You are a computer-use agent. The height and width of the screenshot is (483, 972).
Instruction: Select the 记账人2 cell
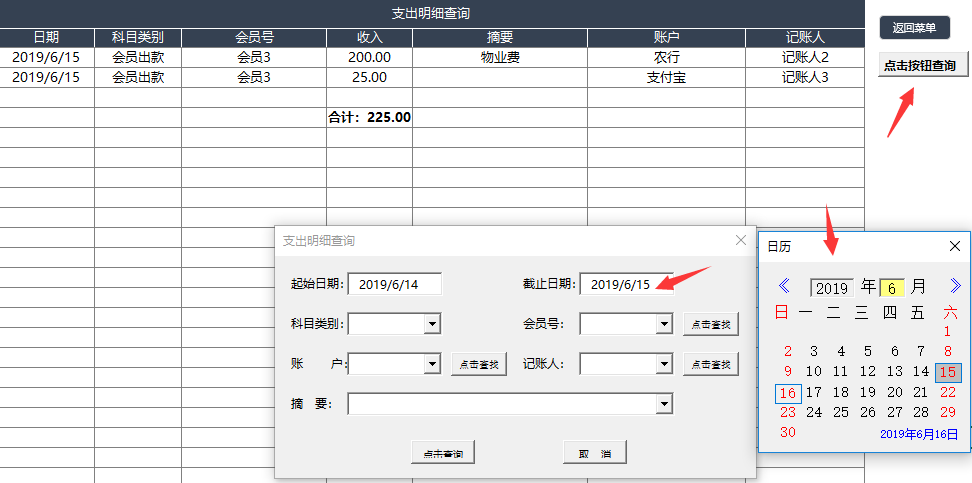tap(805, 58)
